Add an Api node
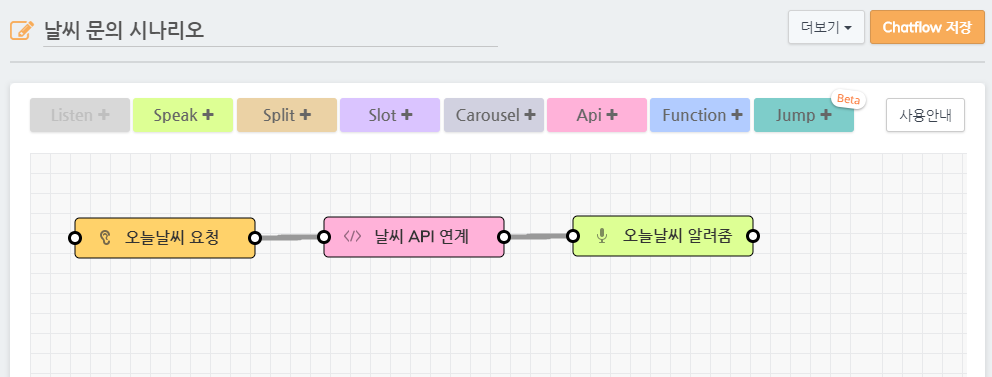The height and width of the screenshot is (377, 992). (597, 115)
